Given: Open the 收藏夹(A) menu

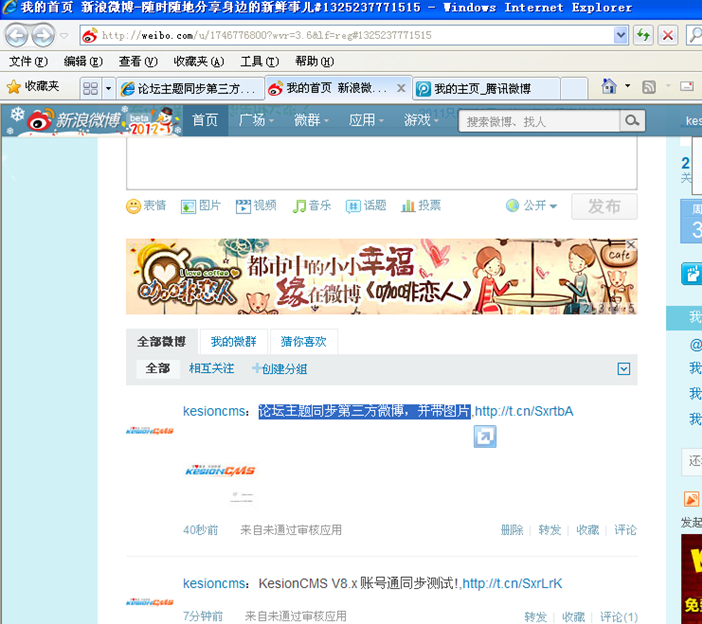Looking at the screenshot, I should click(199, 61).
